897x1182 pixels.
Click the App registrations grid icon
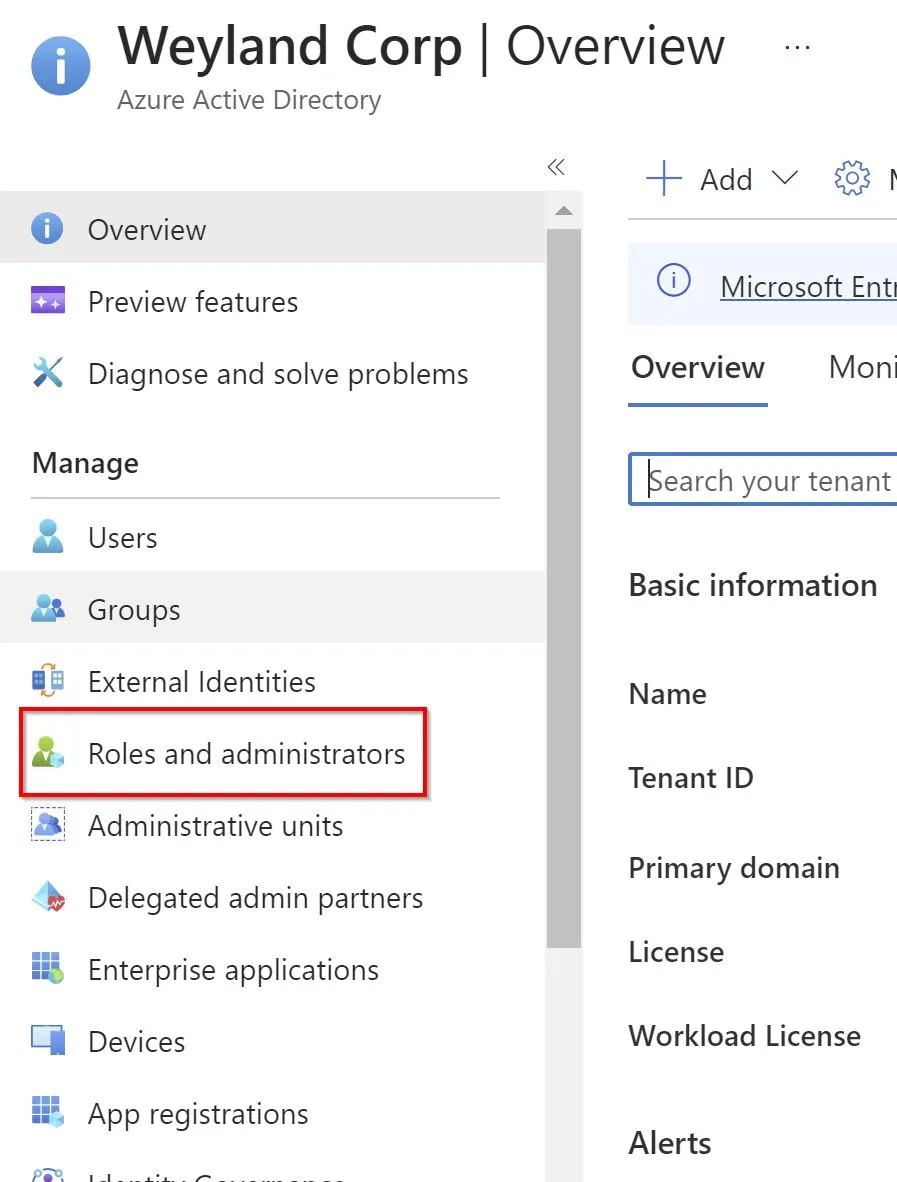47,1112
